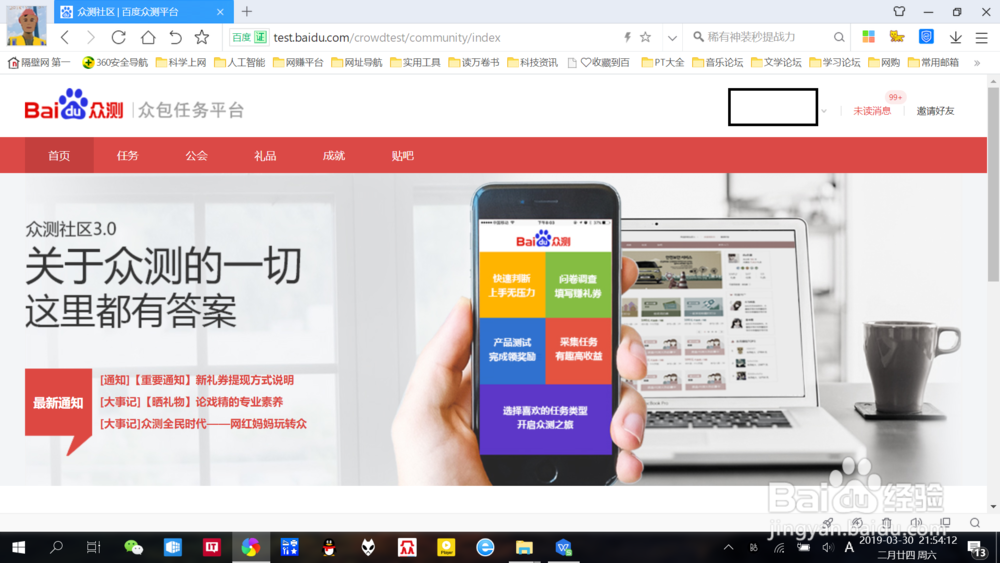Screen dimensions: 1000x563
Task: Open the blue shield extension icon
Action: tap(926, 37)
